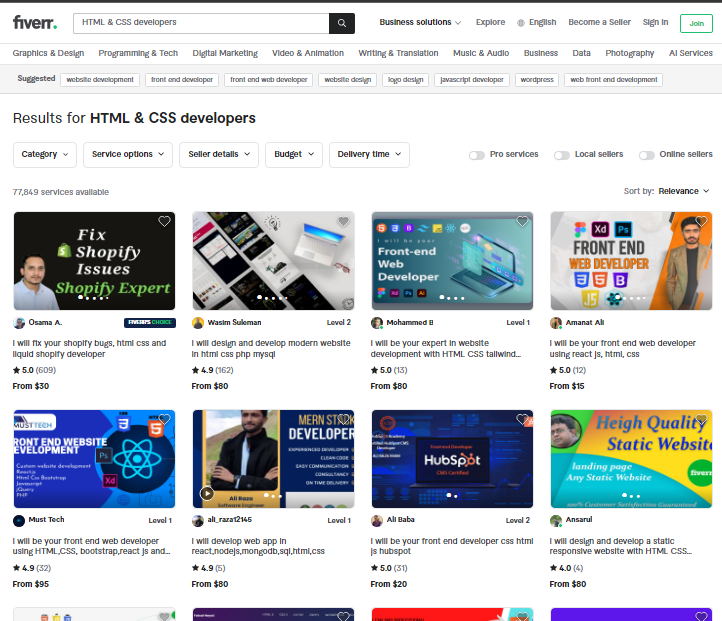Open Ansarul profile avatar

pyautogui.click(x=556, y=521)
